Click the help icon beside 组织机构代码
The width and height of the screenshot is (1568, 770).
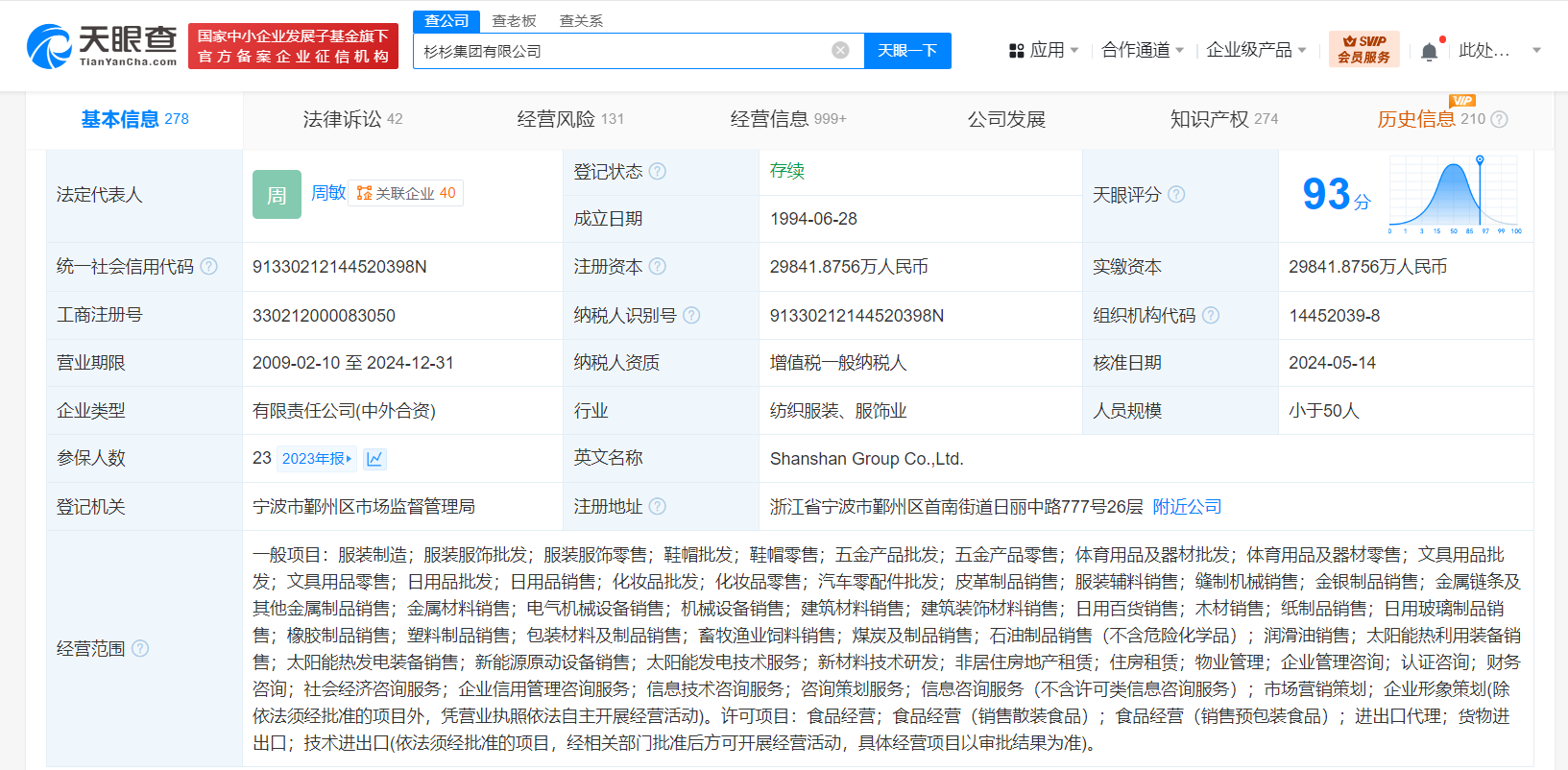point(1211,315)
